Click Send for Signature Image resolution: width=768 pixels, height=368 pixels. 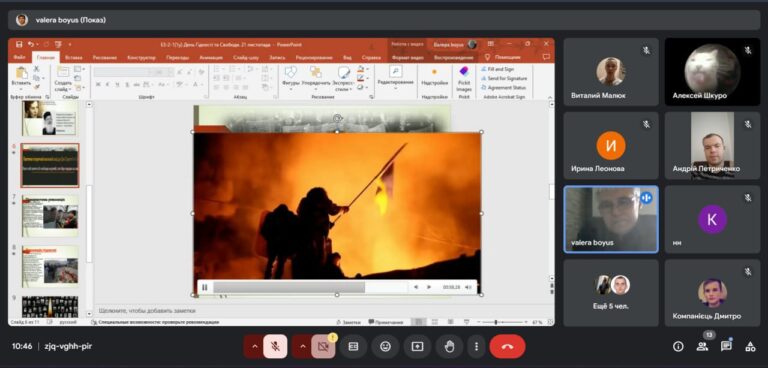[504, 78]
